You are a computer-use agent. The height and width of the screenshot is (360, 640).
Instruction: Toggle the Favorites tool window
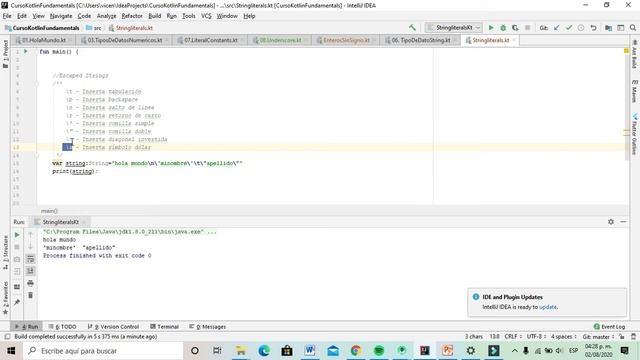(5, 298)
